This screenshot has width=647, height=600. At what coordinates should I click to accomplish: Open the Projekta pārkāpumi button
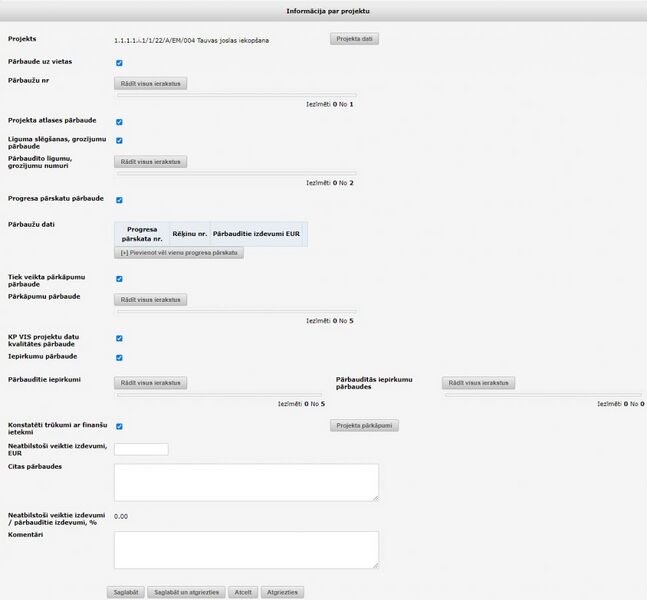pos(365,425)
